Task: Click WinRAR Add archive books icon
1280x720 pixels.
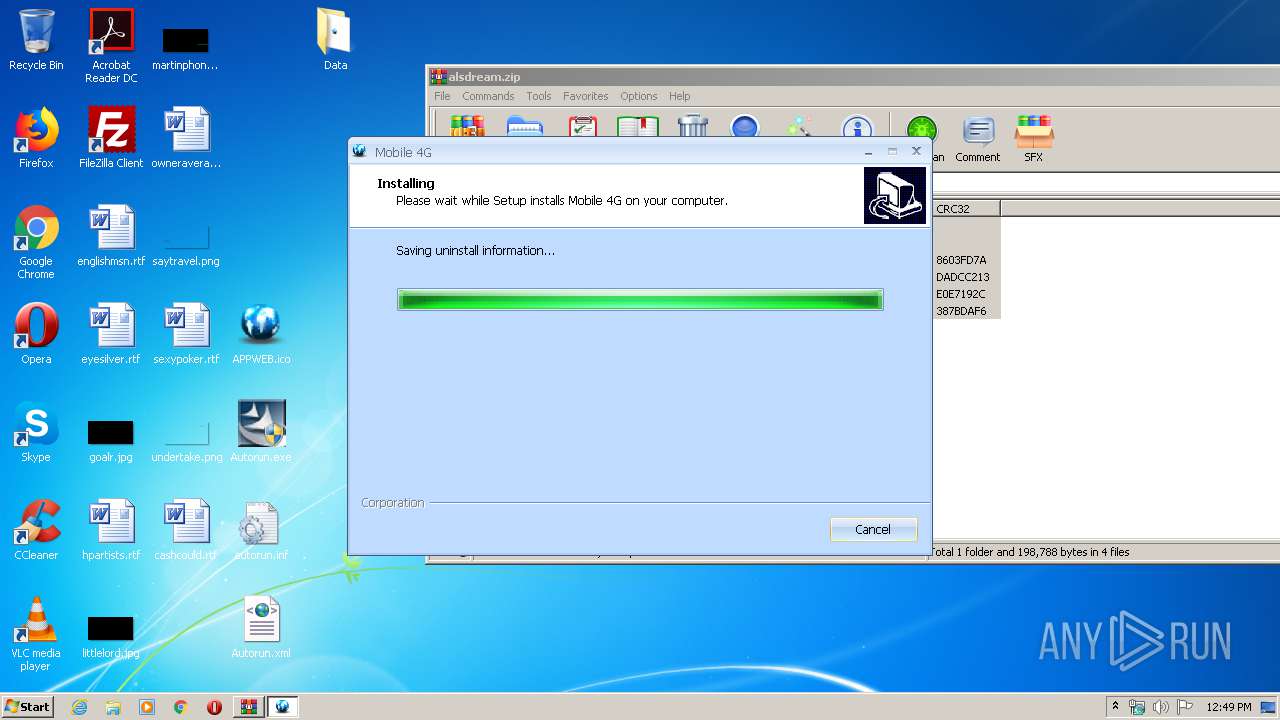Action: [x=467, y=126]
